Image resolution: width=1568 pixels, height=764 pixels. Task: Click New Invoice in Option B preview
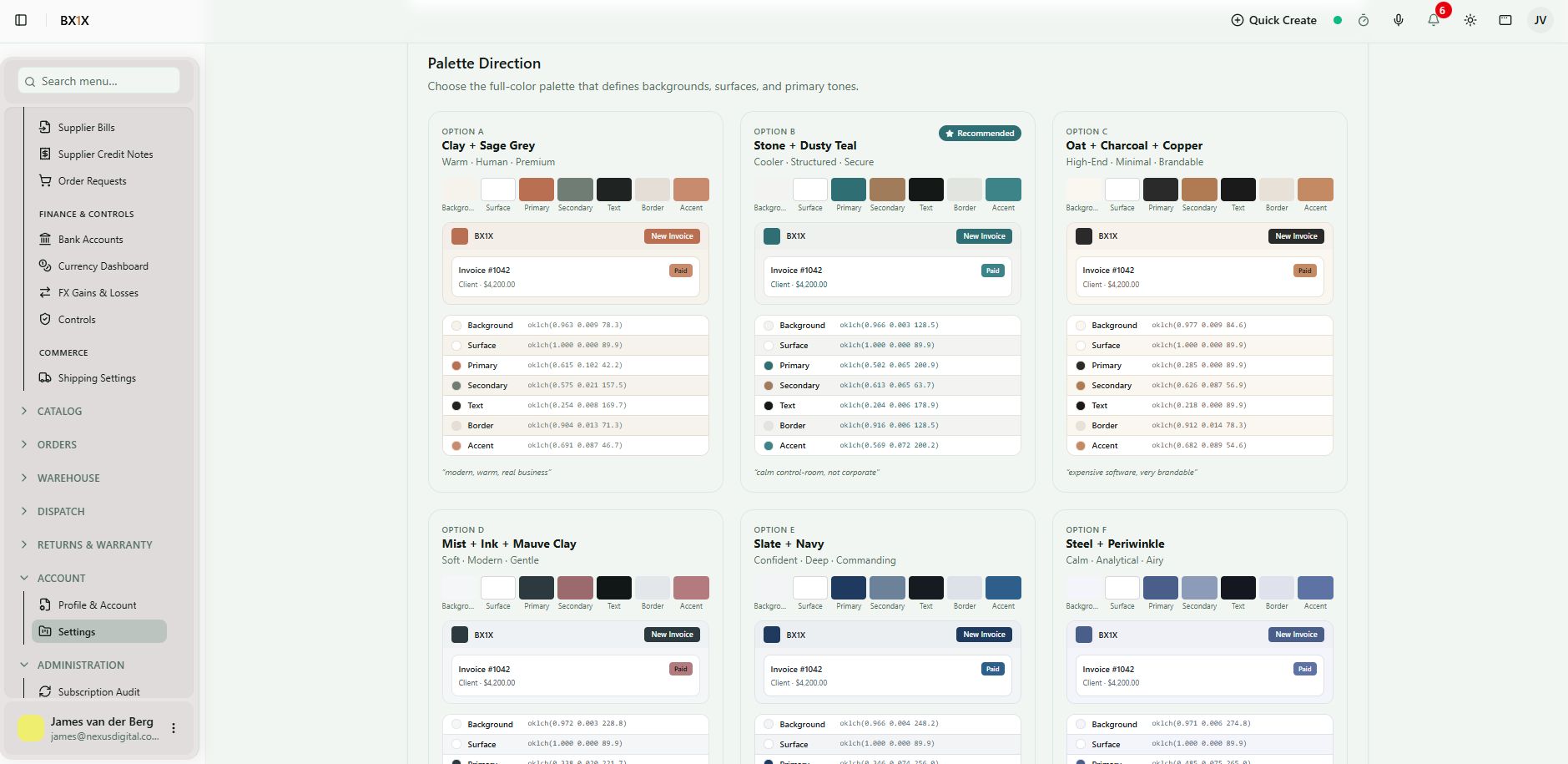984,236
